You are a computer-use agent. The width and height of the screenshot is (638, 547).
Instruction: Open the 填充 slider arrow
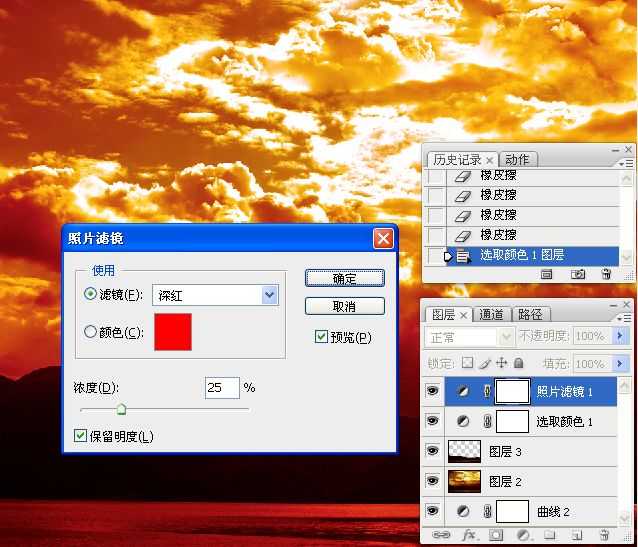tap(620, 363)
